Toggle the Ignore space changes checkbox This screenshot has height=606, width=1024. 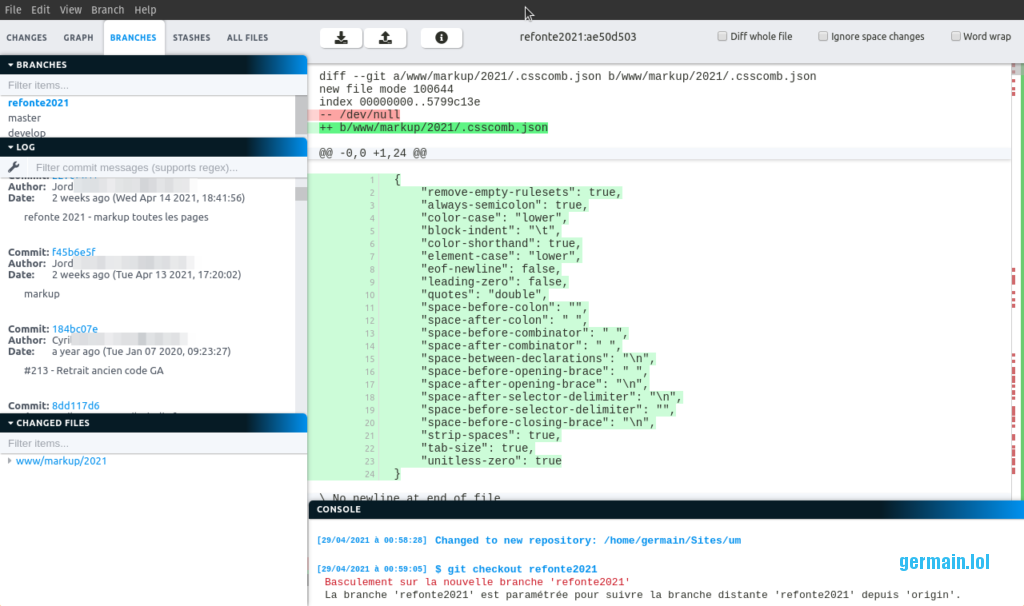tap(823, 37)
